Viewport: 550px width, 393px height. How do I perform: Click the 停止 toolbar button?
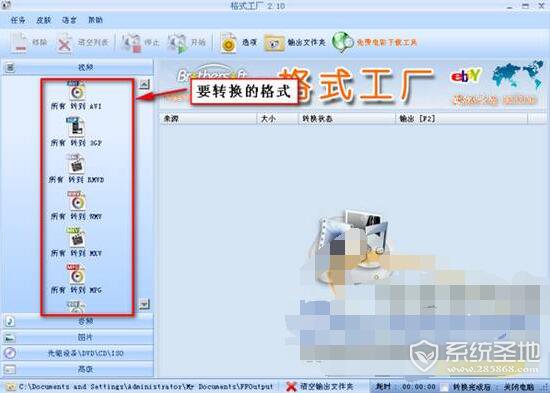(x=140, y=43)
